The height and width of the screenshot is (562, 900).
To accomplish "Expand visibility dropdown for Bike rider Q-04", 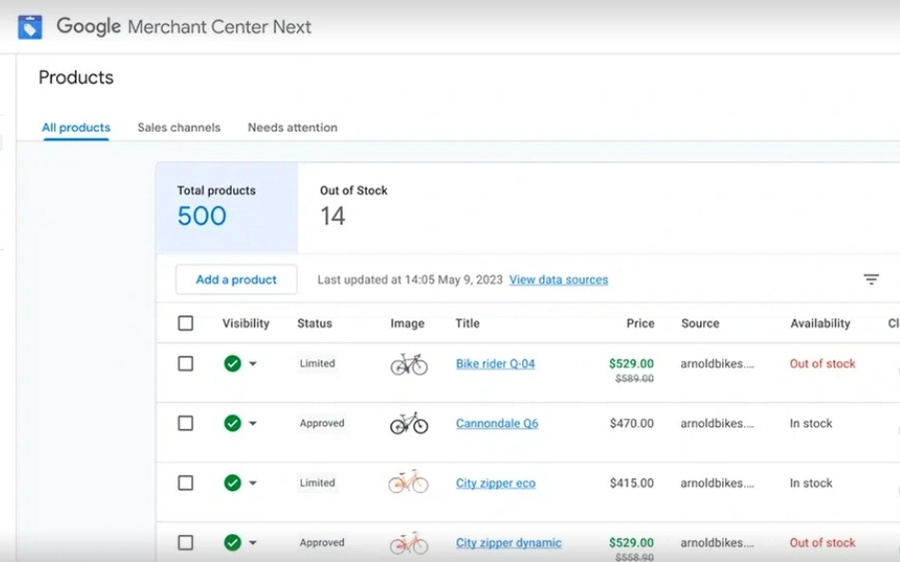I will (253, 363).
